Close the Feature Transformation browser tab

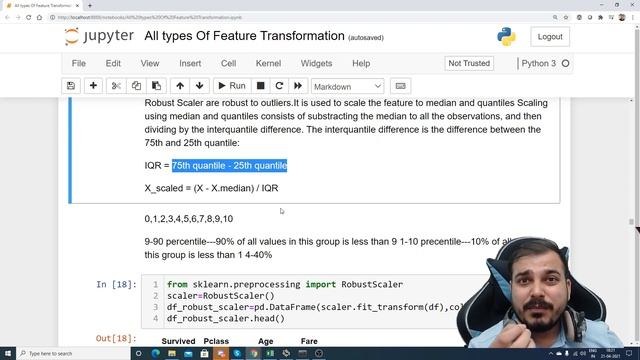pos(78,5)
